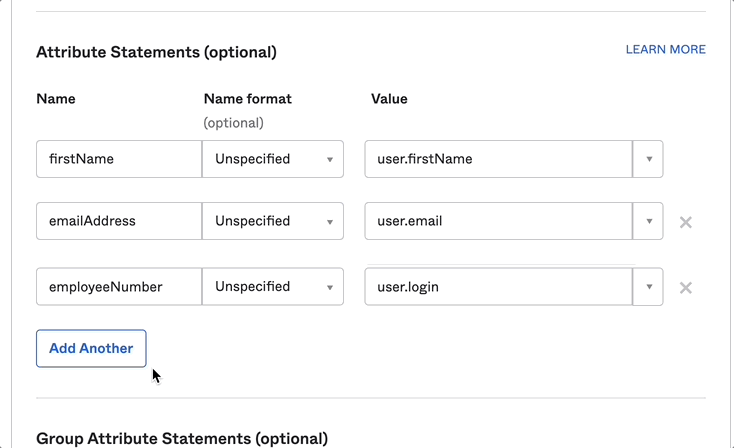Show value options arrow next to user.login

tap(648, 287)
